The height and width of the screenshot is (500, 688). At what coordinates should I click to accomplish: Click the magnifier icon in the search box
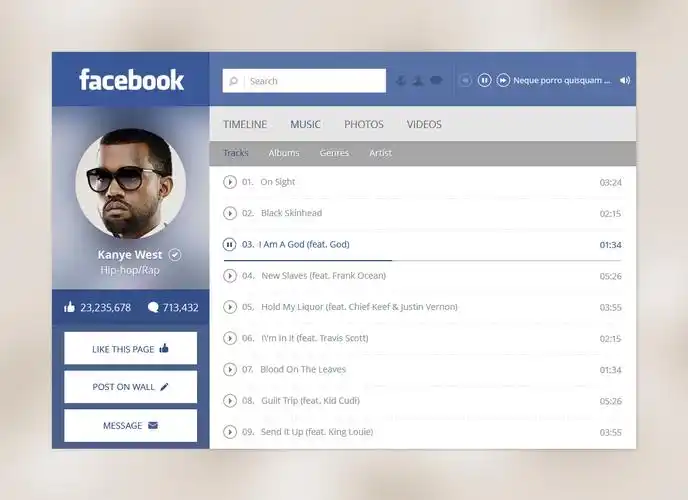pyautogui.click(x=233, y=81)
